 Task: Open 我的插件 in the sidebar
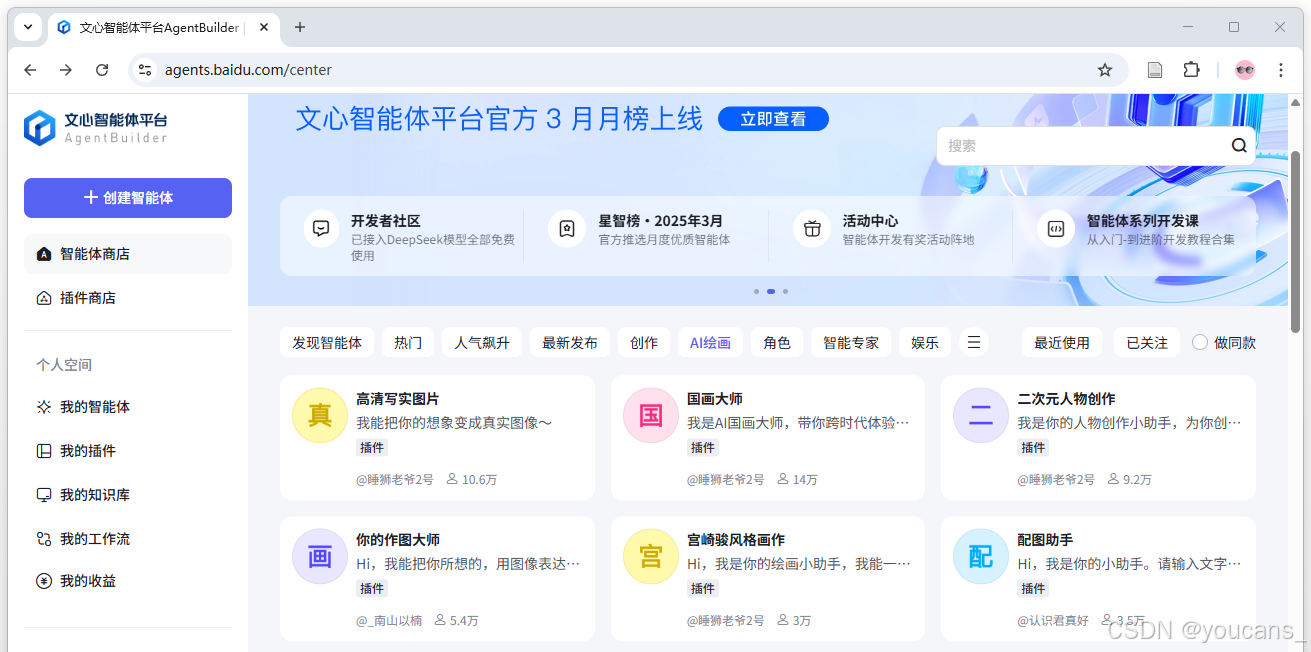pos(128,451)
